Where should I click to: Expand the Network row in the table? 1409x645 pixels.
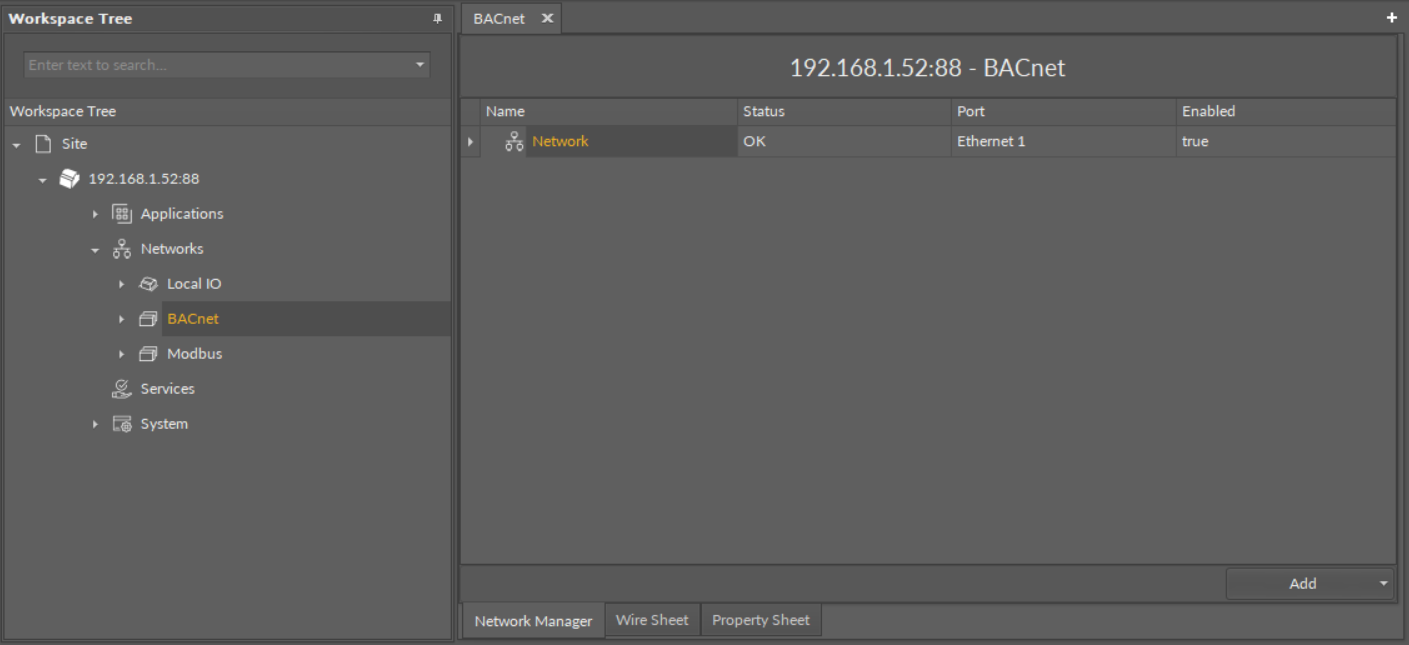pos(469,141)
